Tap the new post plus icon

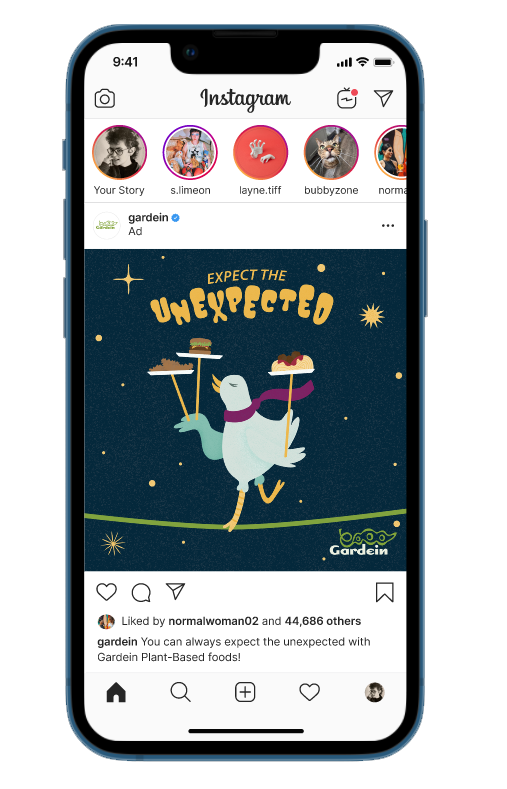[x=245, y=692]
